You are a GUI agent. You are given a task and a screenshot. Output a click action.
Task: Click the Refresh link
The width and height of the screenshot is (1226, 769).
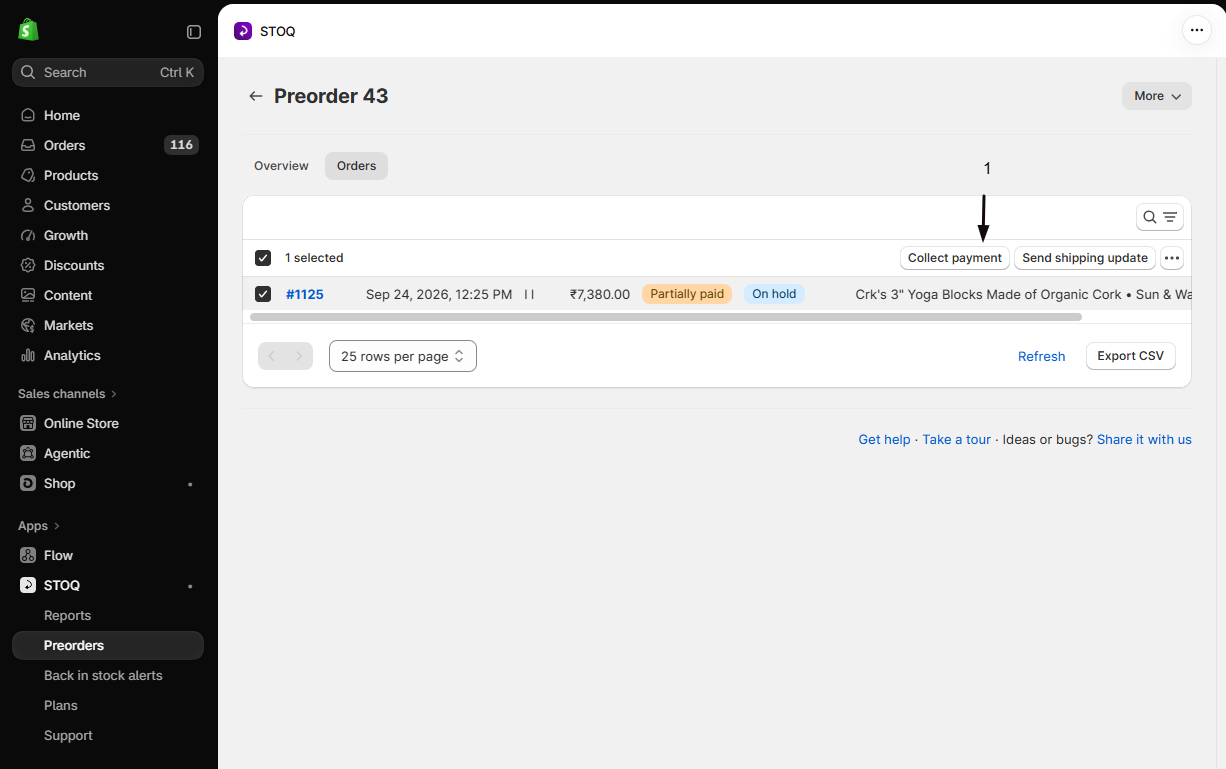[x=1041, y=356]
